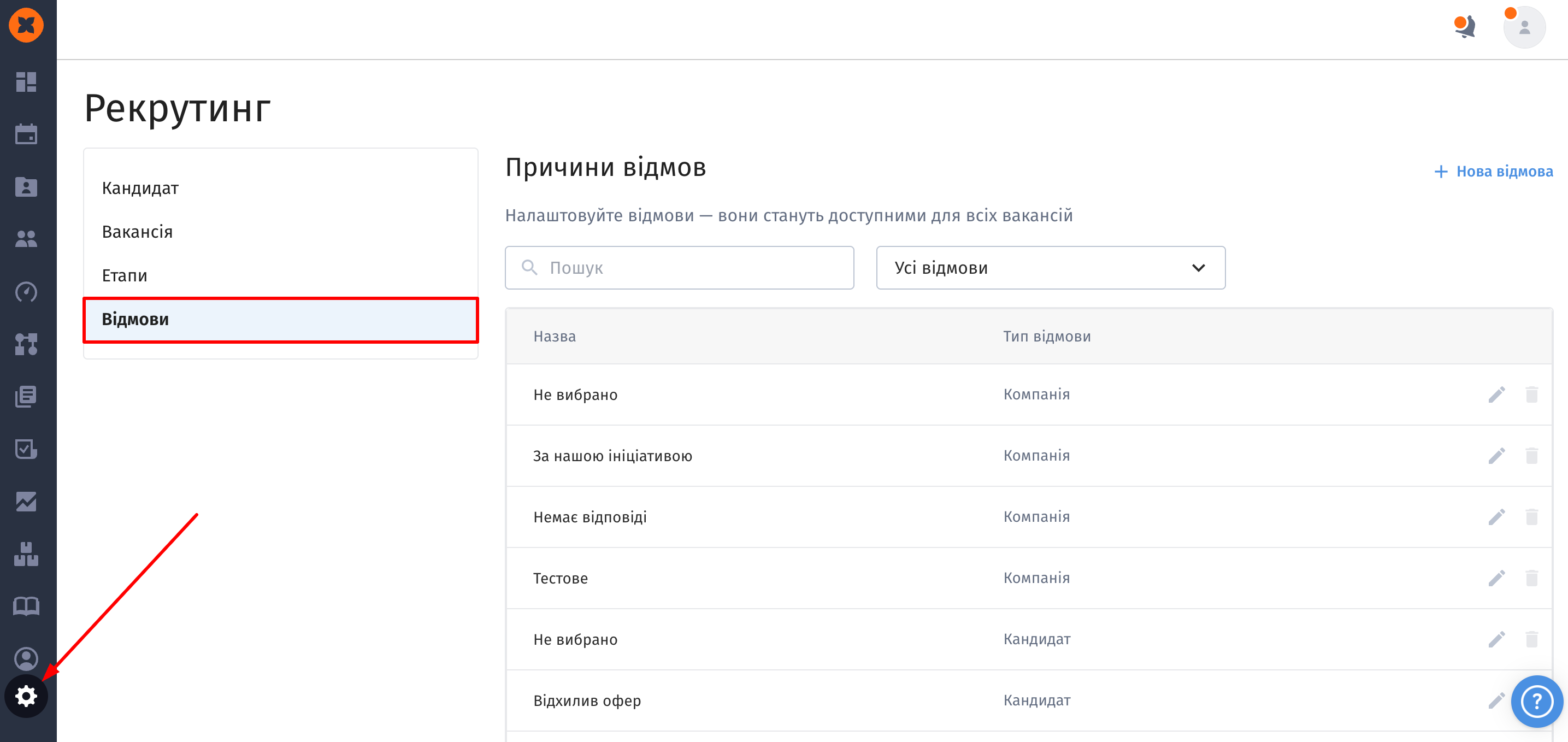Edit the 'За нашою ініціативою' refusal reason
Viewport: 1568px width, 742px height.
[x=1496, y=456]
